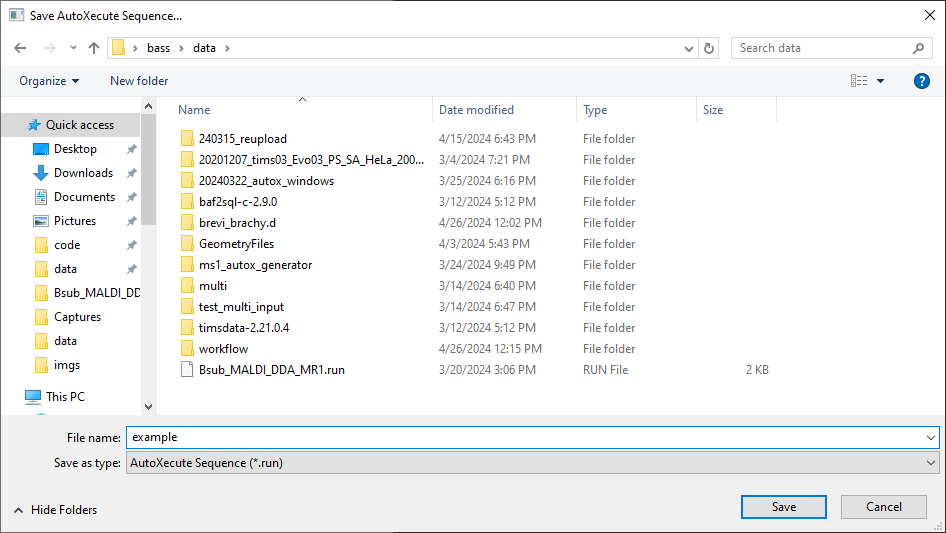Click the 2 KB size cell

[x=757, y=370]
